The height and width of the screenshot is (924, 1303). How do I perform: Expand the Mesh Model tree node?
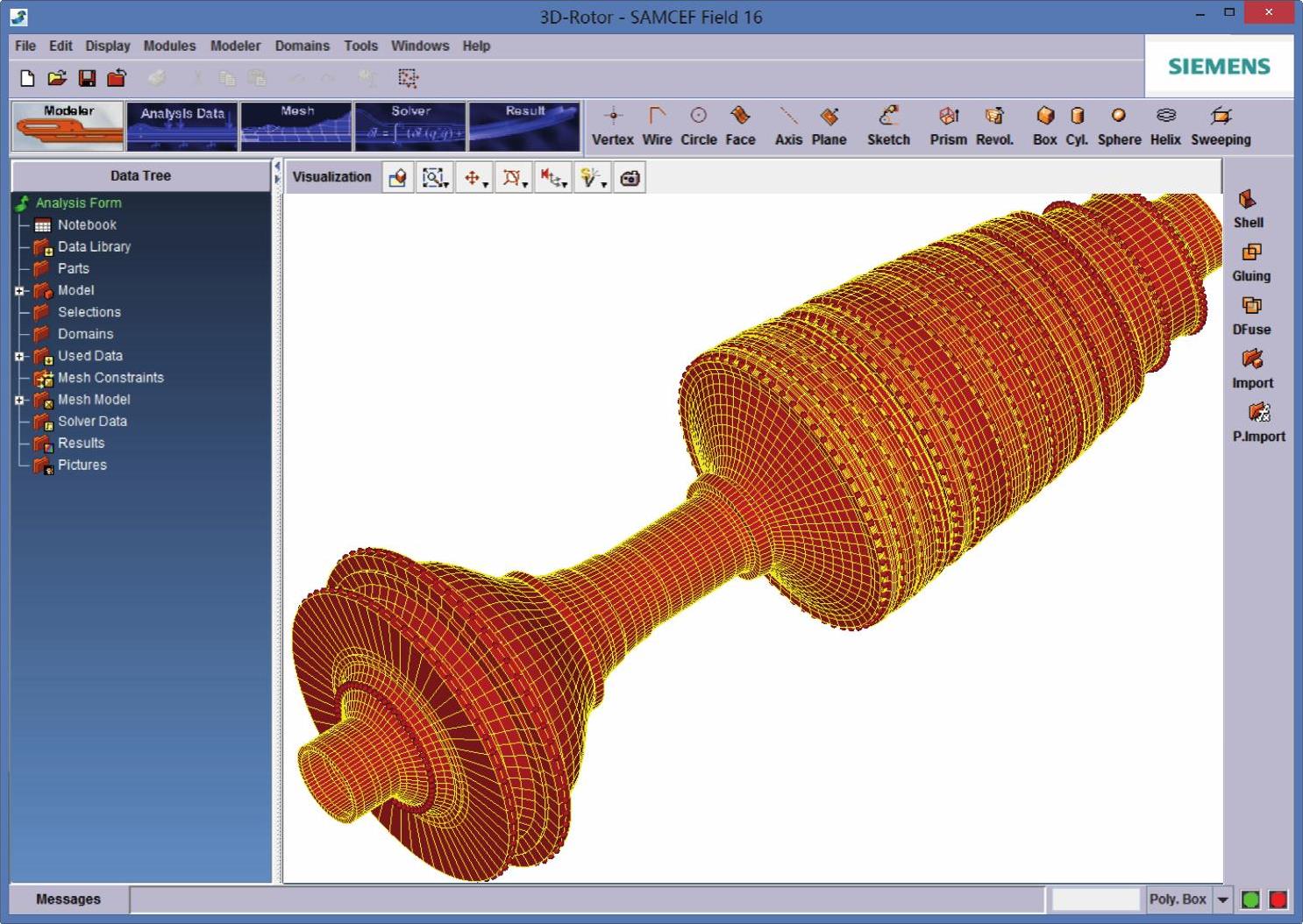tap(19, 401)
